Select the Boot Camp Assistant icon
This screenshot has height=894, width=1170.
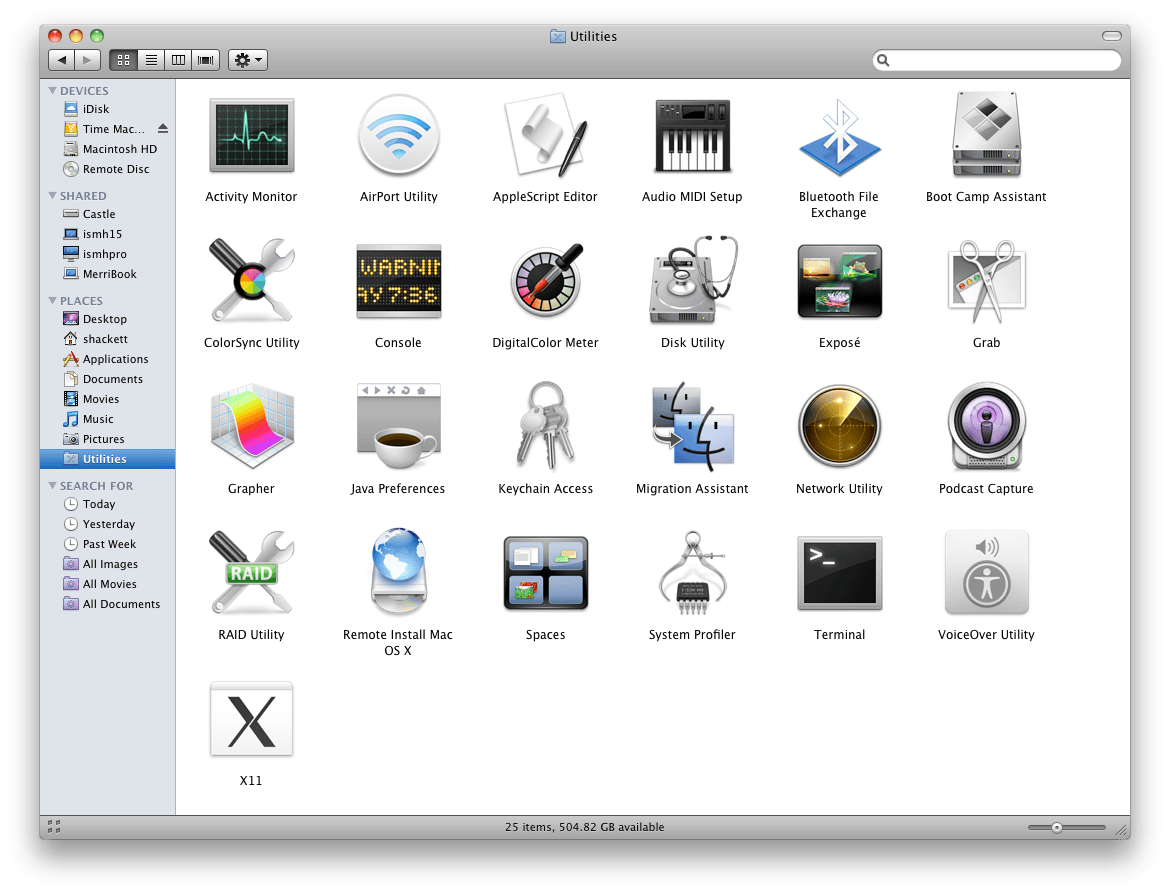(986, 134)
